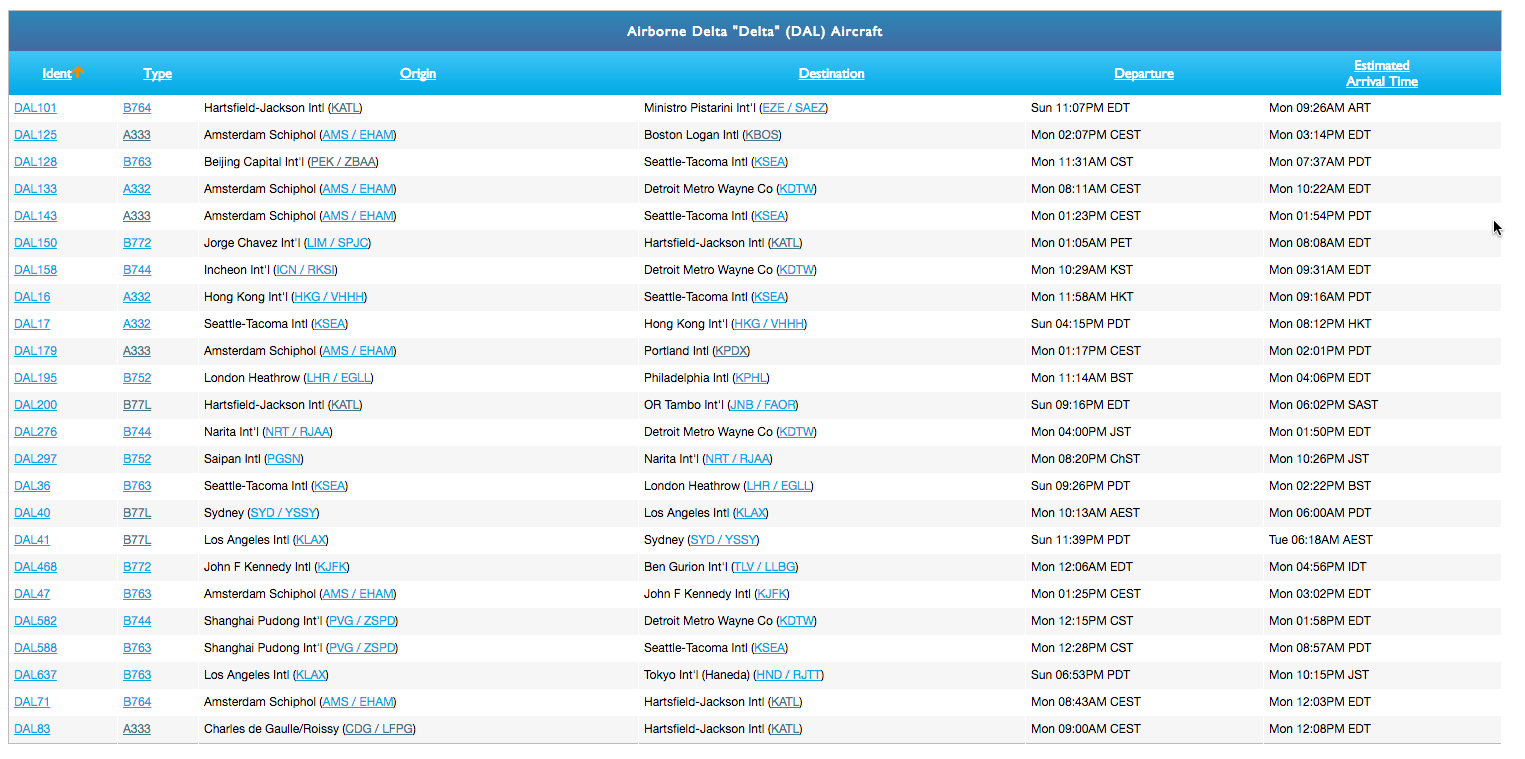Sort table by Ident column header
This screenshot has width=1525, height=759.
coord(57,73)
